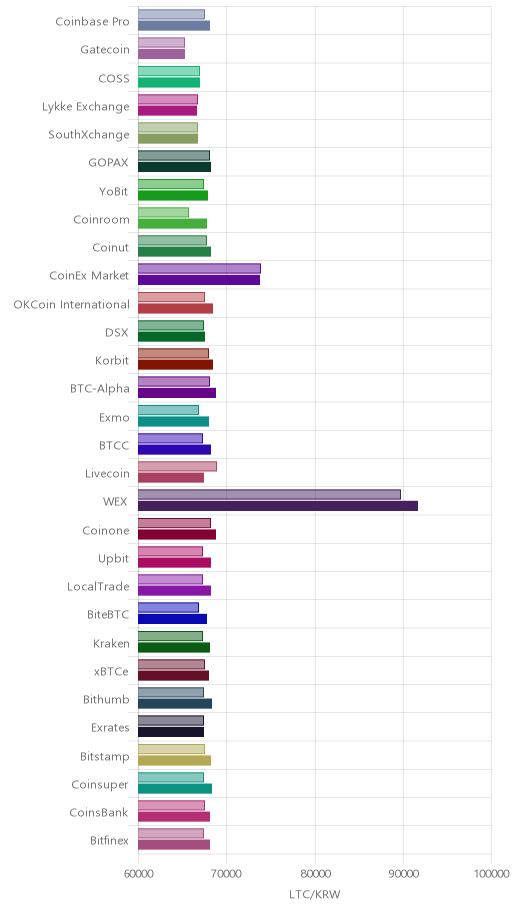Click the Livecoin lighter pink bar

pos(177,466)
